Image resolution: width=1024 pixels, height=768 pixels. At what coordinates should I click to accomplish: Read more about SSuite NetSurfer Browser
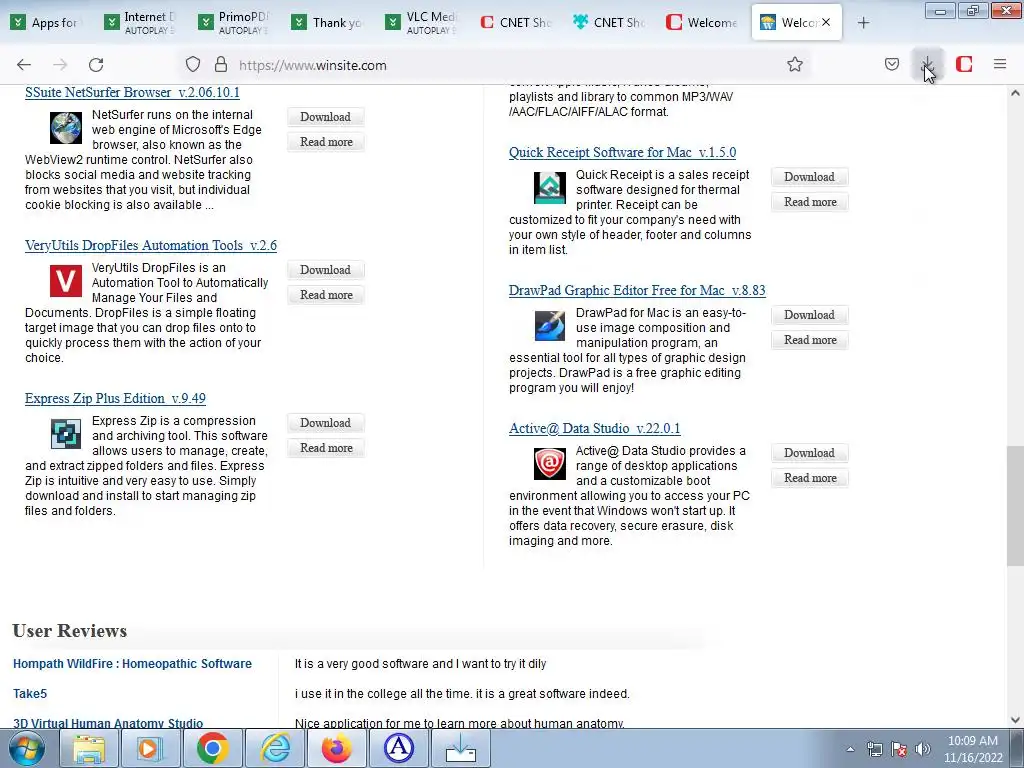tap(325, 142)
